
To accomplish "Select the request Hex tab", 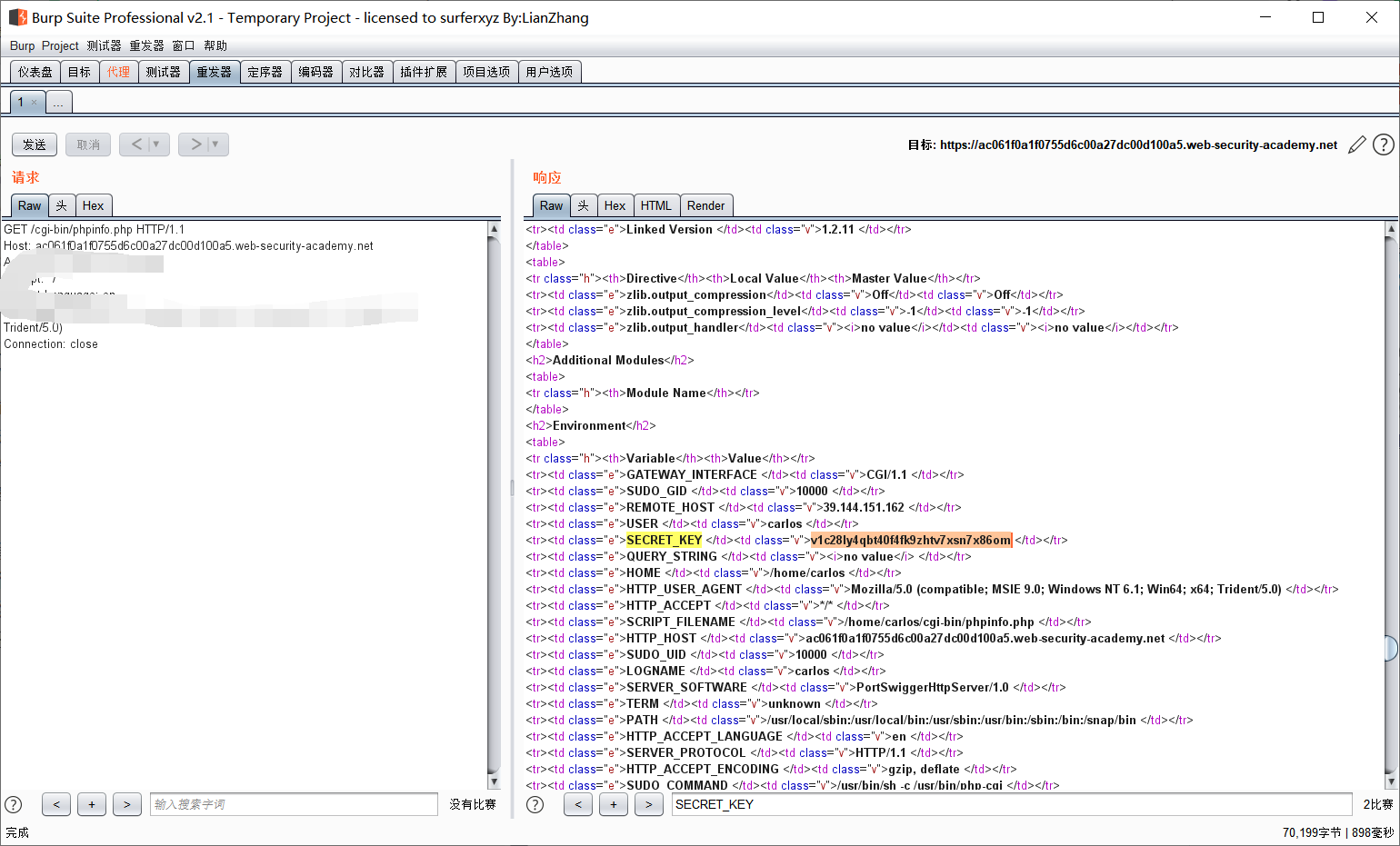I will 94,205.
